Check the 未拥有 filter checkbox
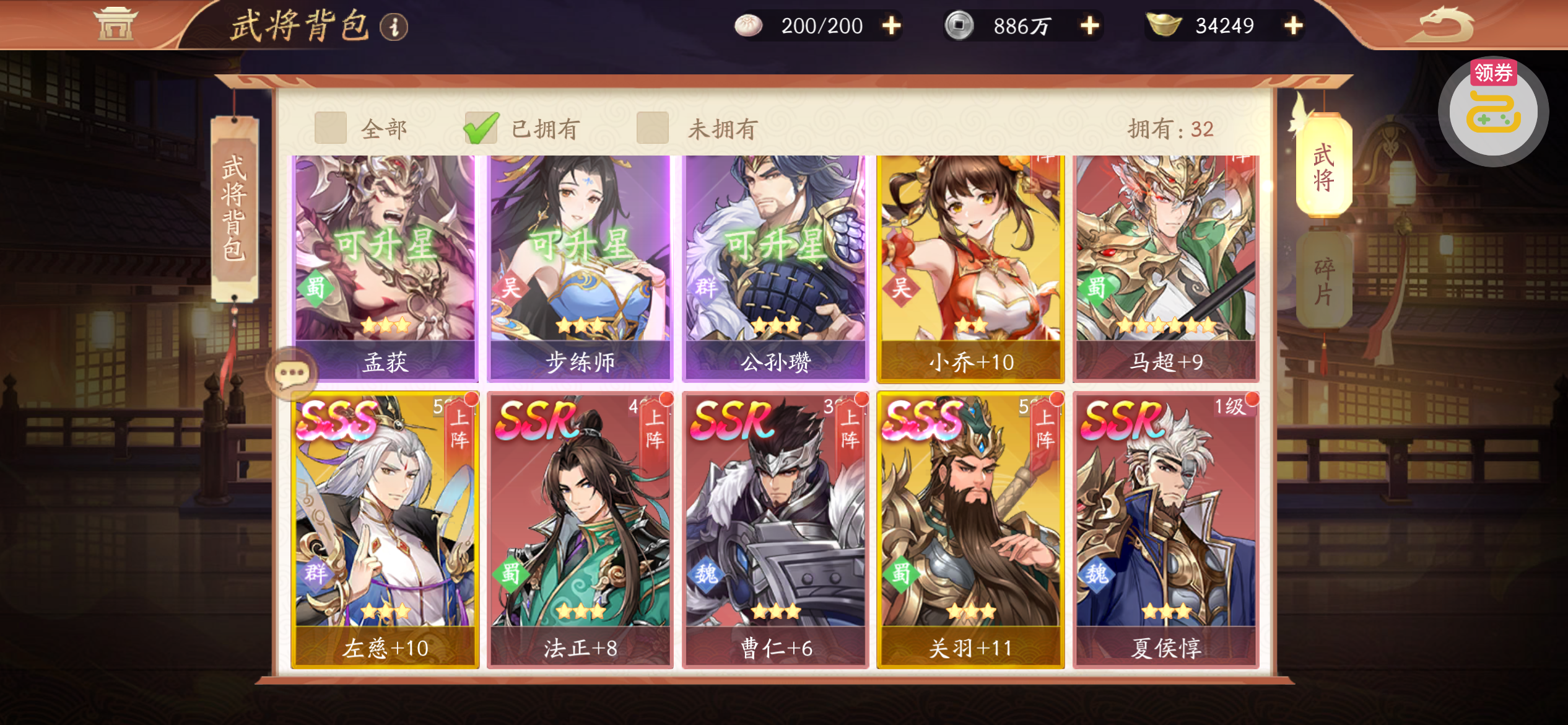Image resolution: width=1568 pixels, height=725 pixels. 653,128
